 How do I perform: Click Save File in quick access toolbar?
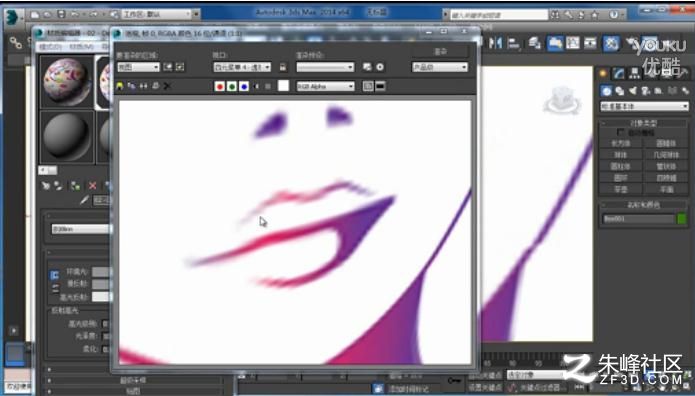pyautogui.click(x=61, y=14)
